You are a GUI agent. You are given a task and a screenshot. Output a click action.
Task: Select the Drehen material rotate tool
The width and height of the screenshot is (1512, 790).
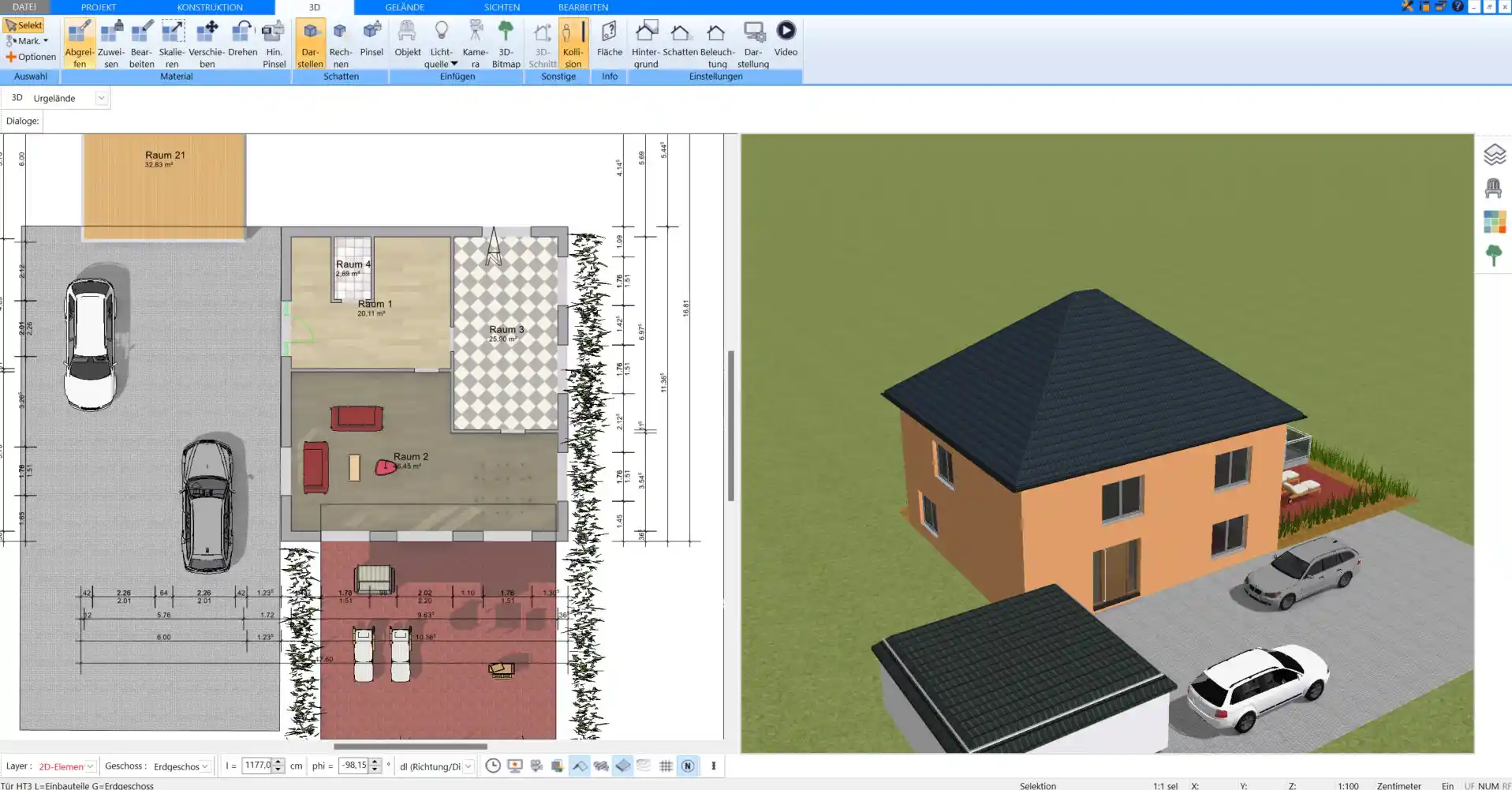[242, 39]
